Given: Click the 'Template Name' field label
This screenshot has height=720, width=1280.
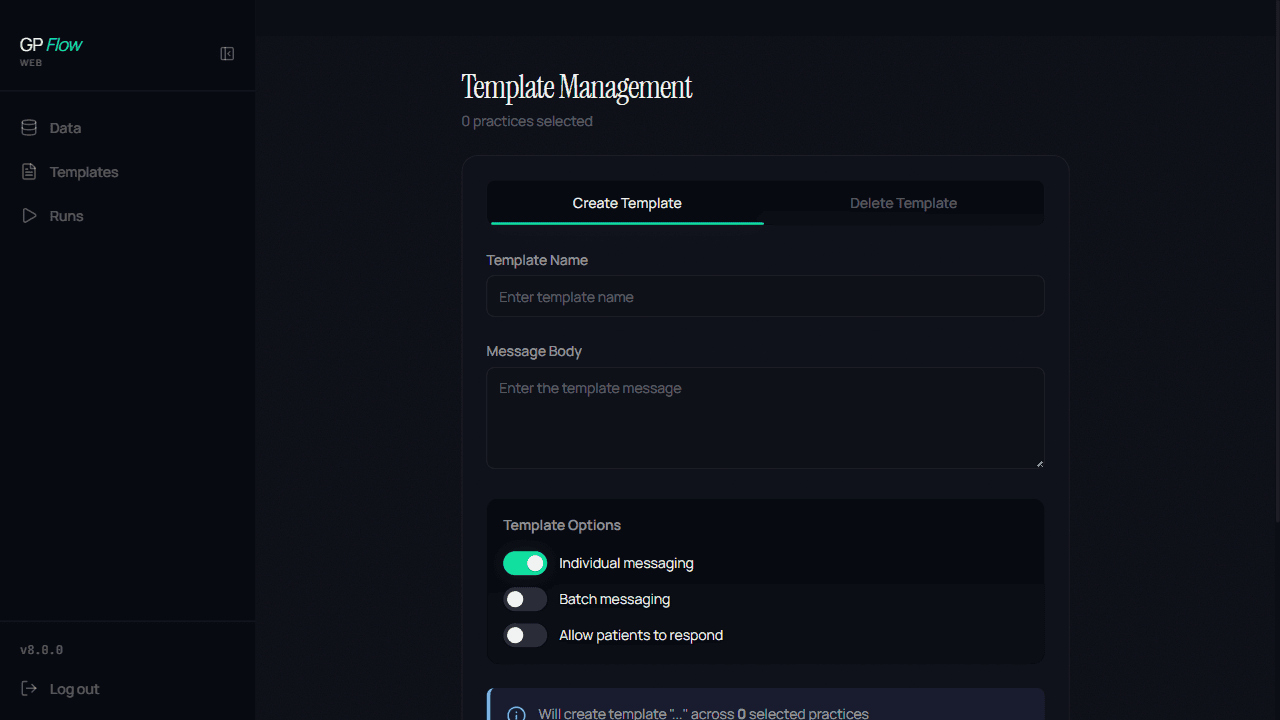Looking at the screenshot, I should click(537, 260).
